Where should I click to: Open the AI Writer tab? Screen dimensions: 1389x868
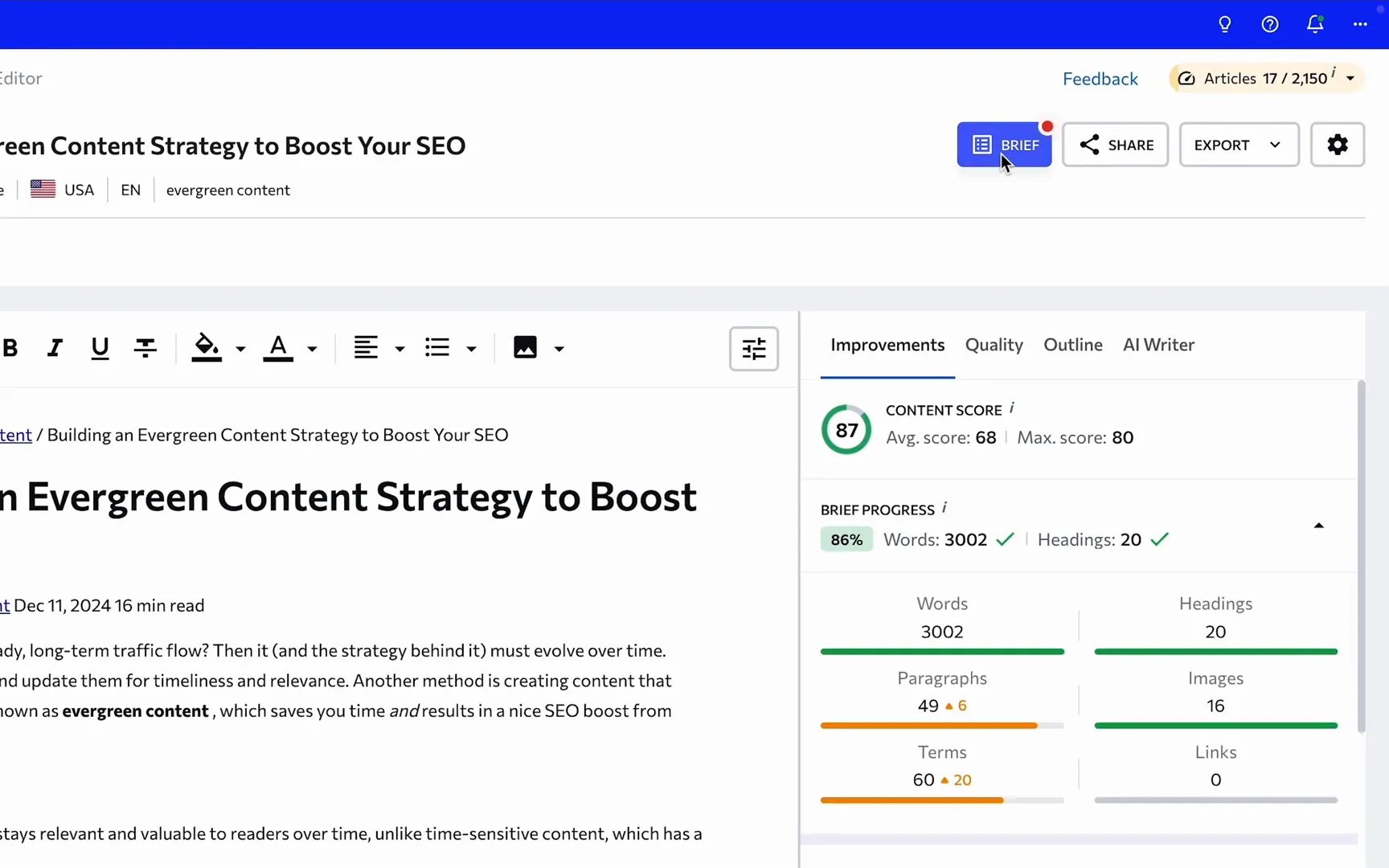coord(1158,345)
